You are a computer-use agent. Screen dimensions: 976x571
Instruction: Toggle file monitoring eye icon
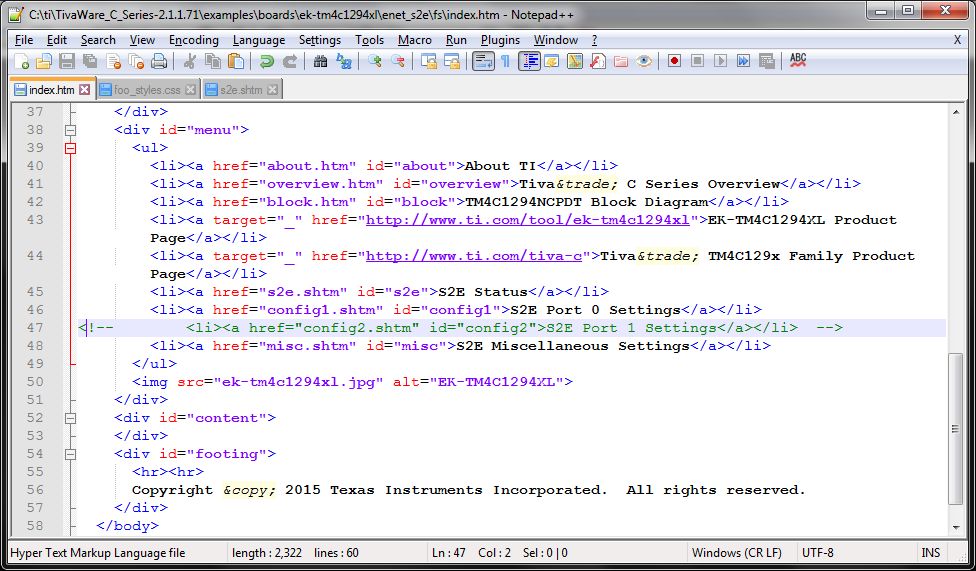tap(644, 61)
